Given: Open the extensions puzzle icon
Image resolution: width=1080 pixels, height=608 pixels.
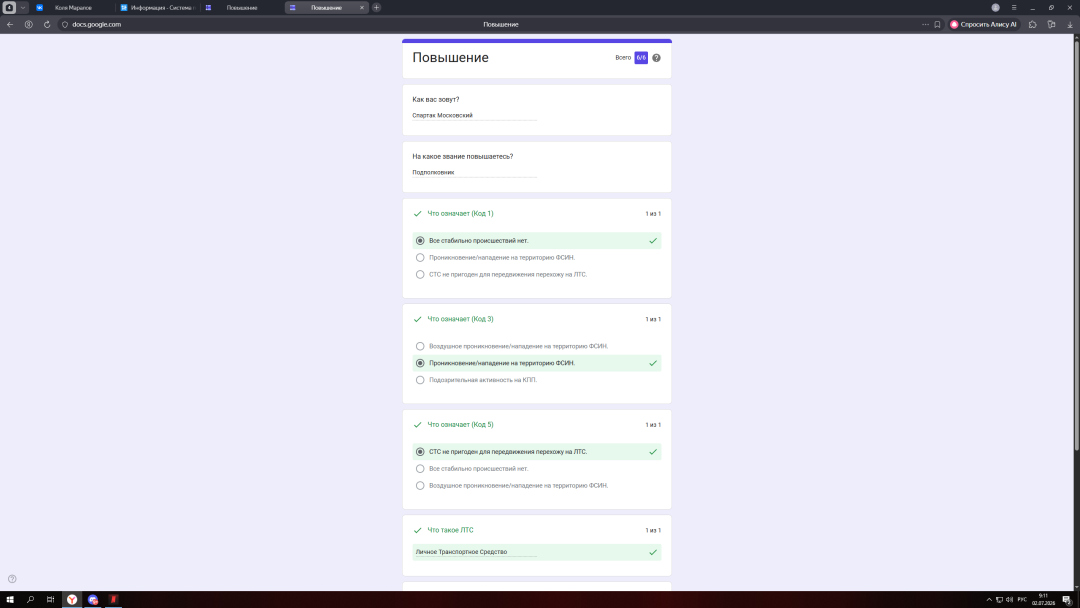Looking at the screenshot, I should click(1032, 24).
